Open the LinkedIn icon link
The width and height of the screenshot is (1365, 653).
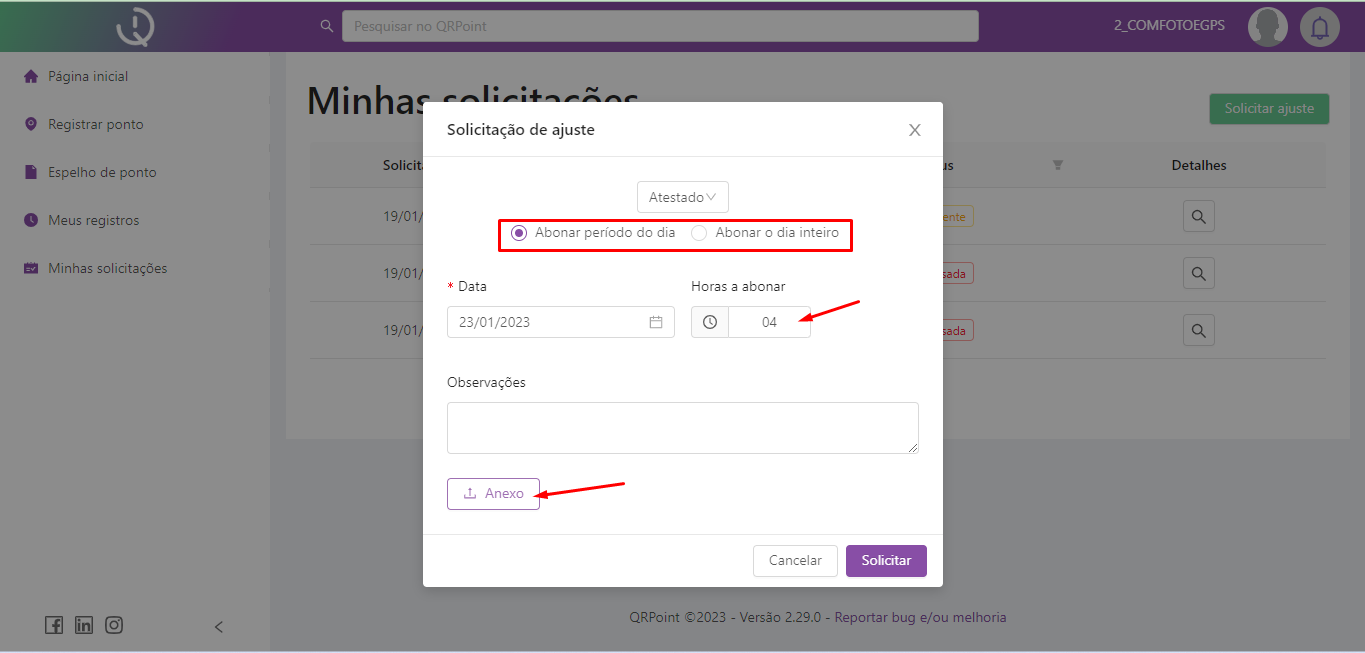[x=84, y=625]
